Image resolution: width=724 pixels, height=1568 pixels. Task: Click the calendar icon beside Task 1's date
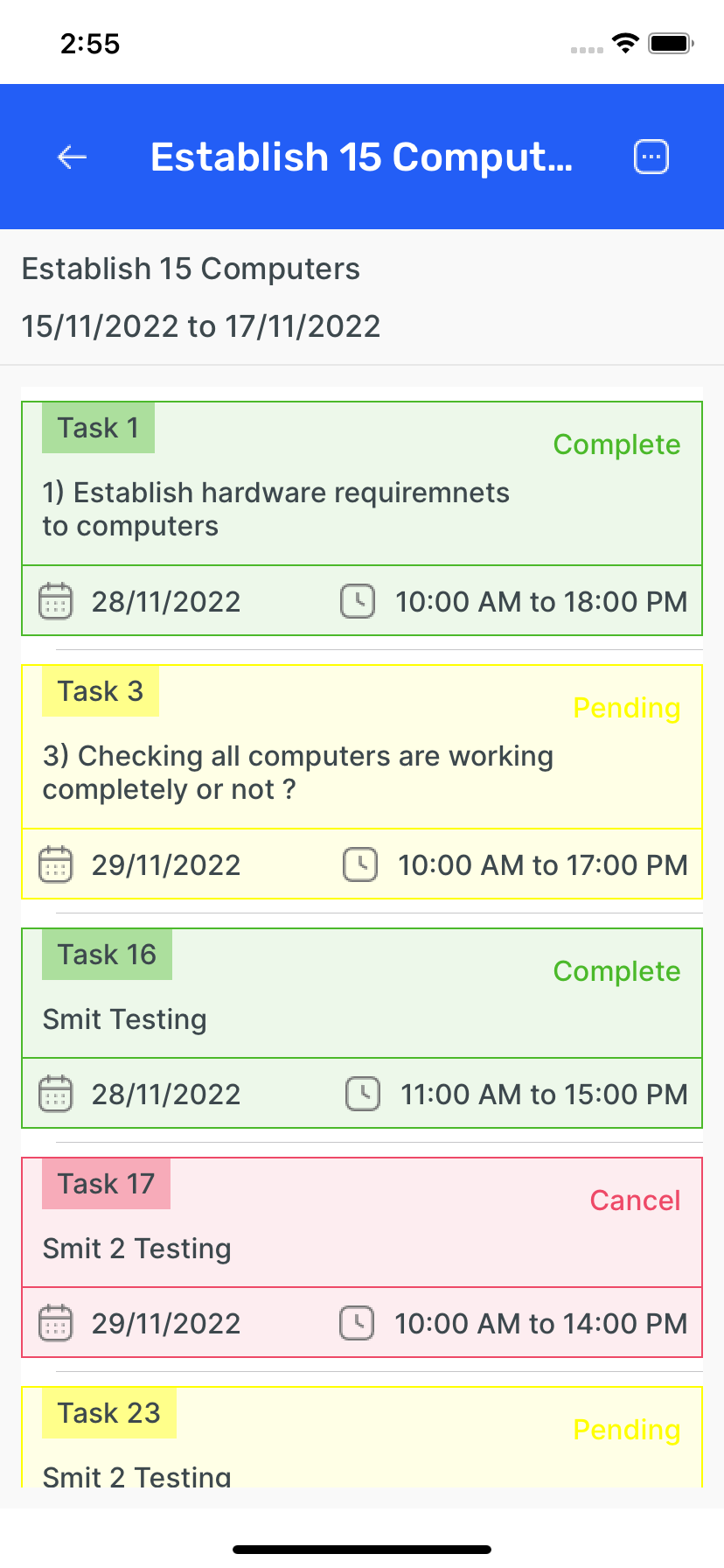[x=56, y=602]
